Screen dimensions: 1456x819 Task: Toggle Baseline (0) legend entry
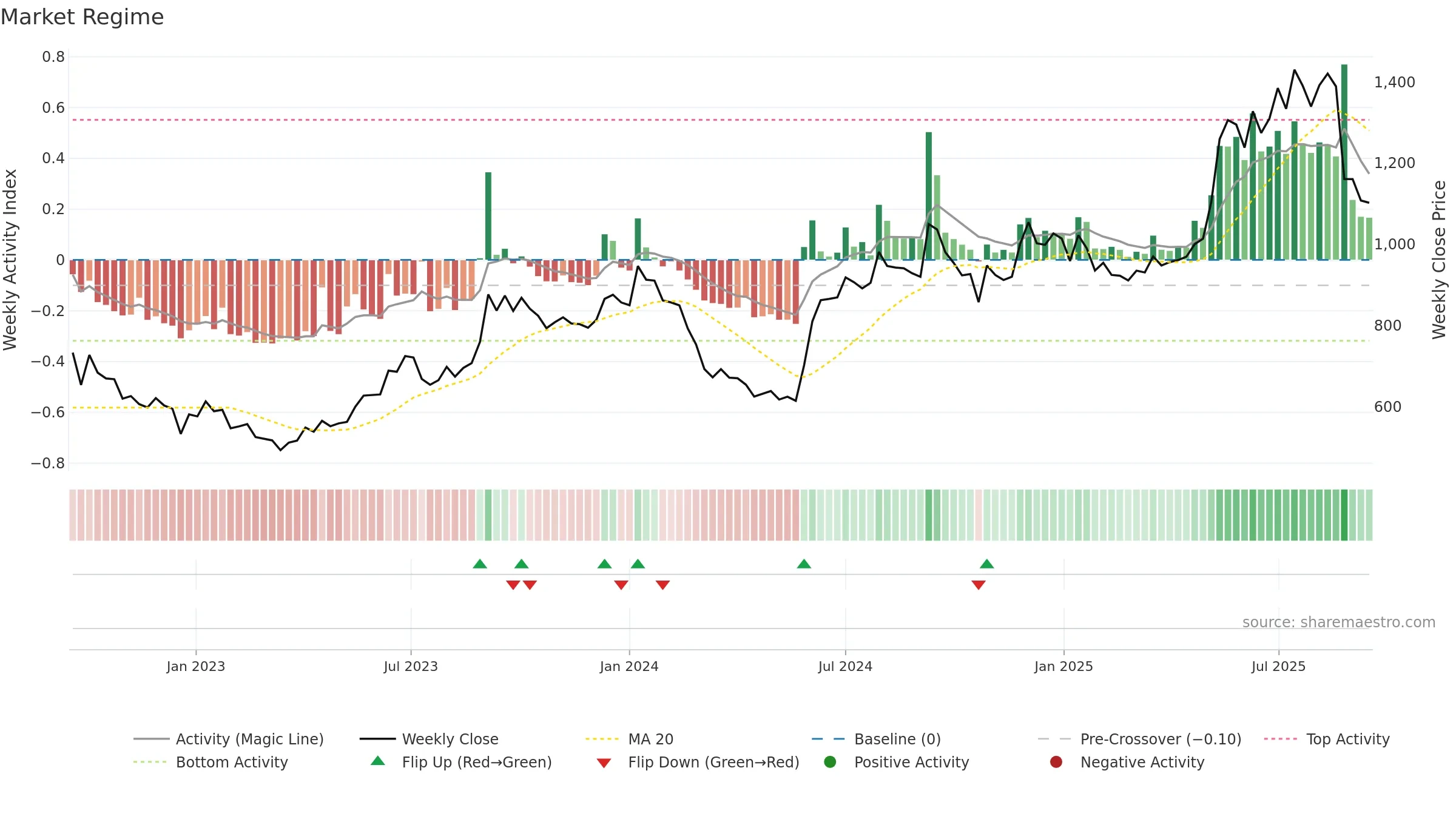(x=876, y=739)
